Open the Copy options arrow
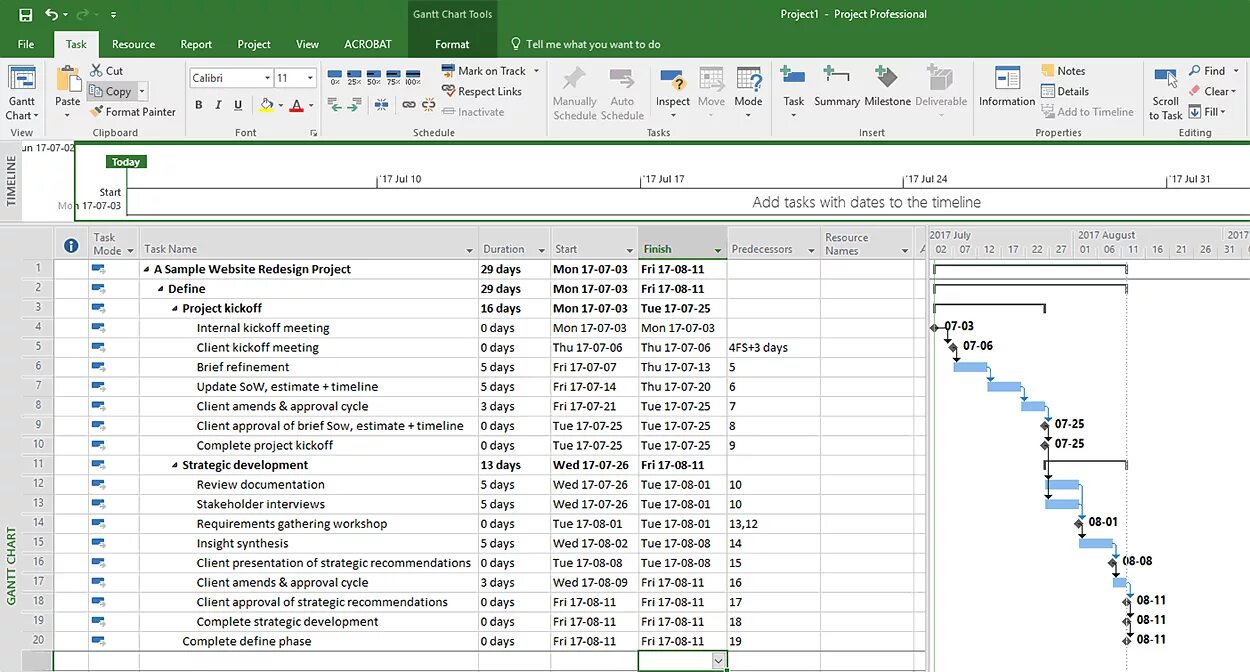Viewport: 1250px width, 672px height. point(142,92)
